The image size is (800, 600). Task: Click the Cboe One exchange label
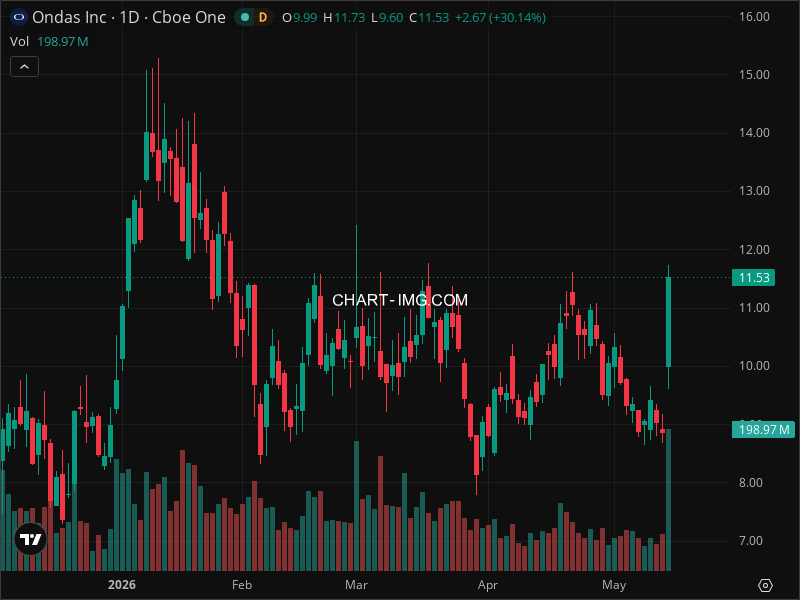[x=189, y=17]
